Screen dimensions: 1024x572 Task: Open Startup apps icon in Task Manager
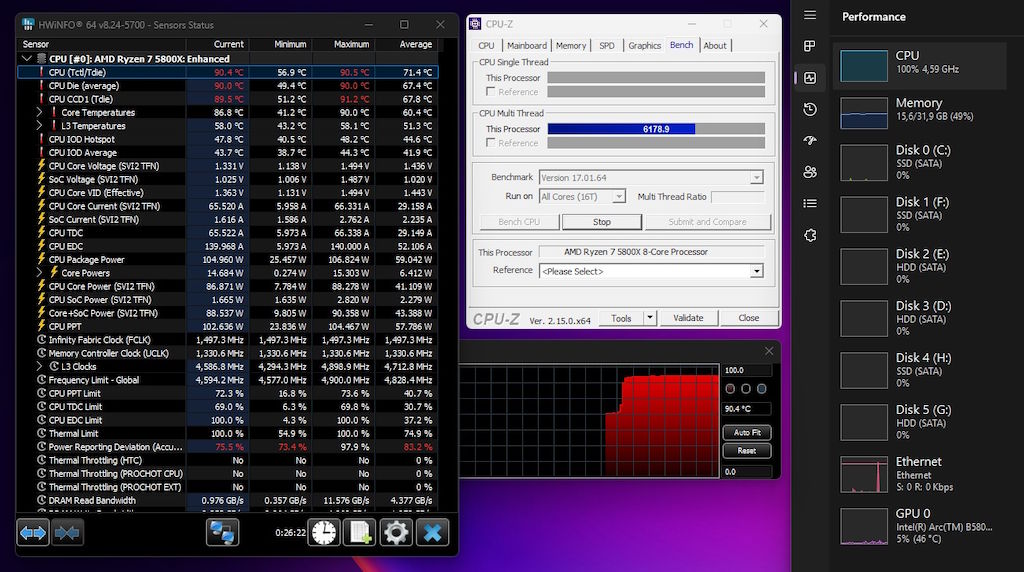810,140
